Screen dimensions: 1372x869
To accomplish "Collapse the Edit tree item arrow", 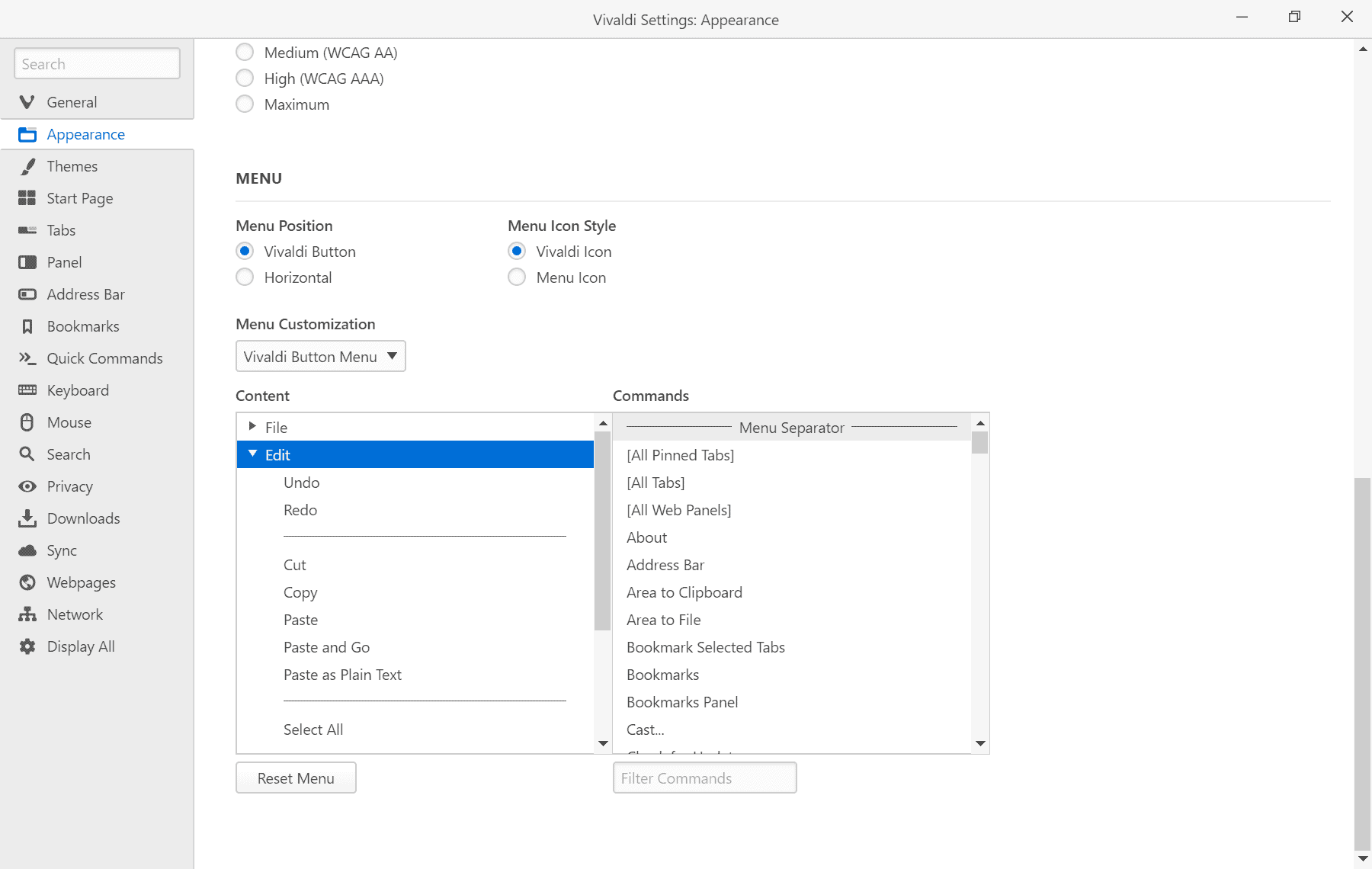I will point(253,454).
